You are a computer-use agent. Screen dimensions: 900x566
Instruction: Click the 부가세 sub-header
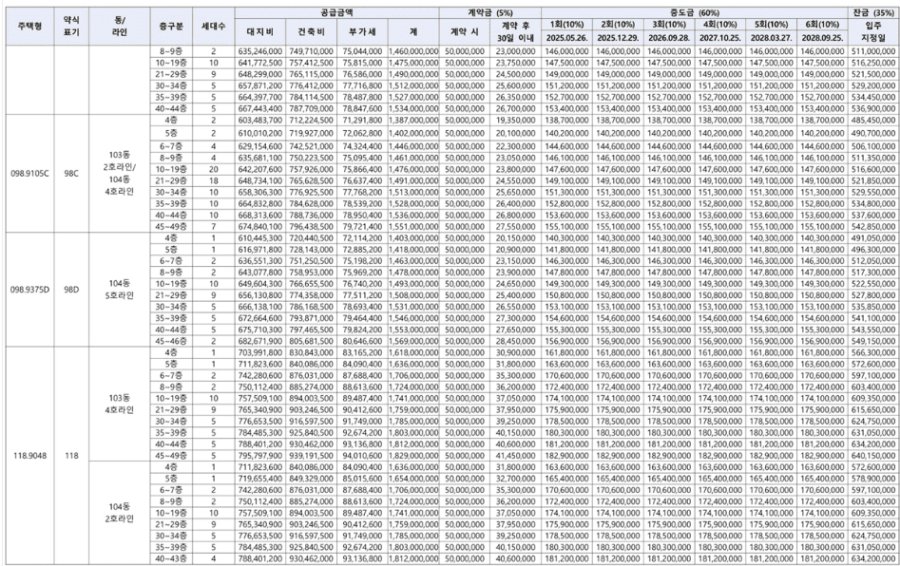point(362,32)
